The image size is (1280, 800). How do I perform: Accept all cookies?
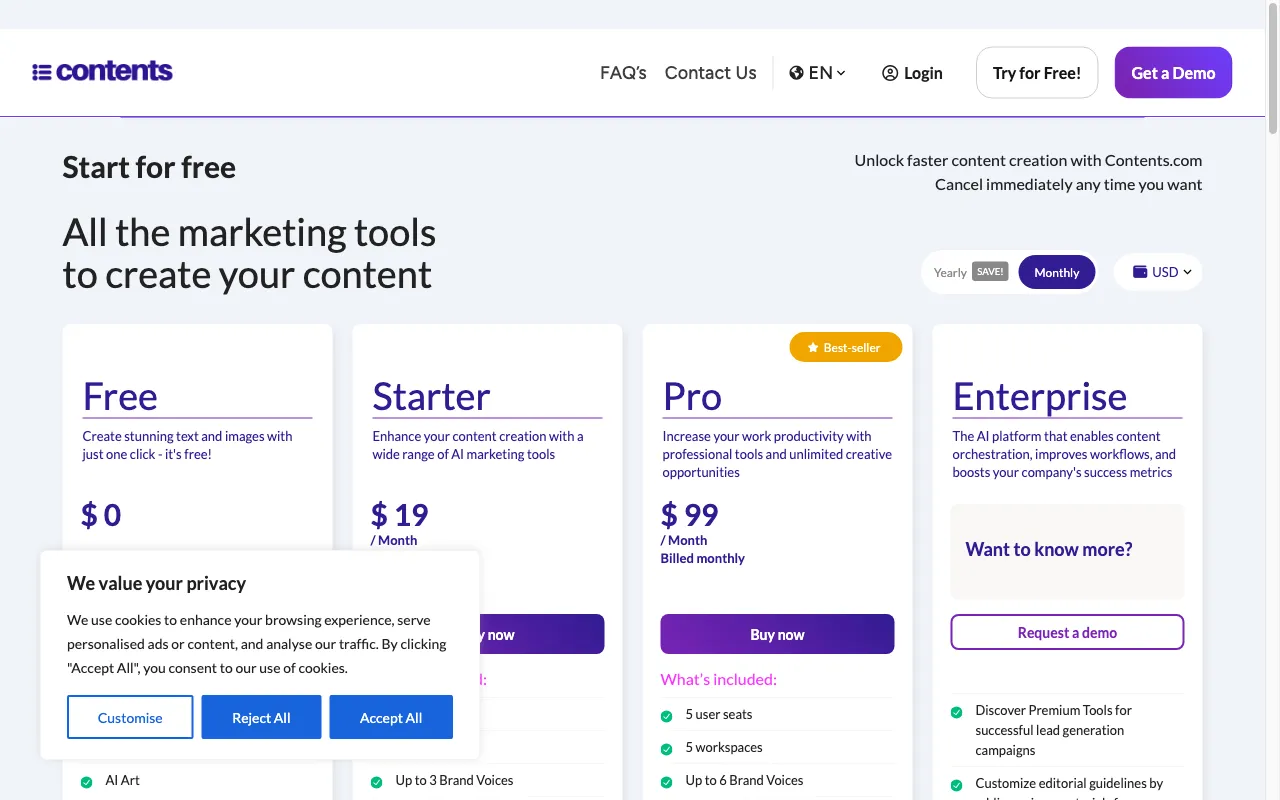[x=391, y=718]
